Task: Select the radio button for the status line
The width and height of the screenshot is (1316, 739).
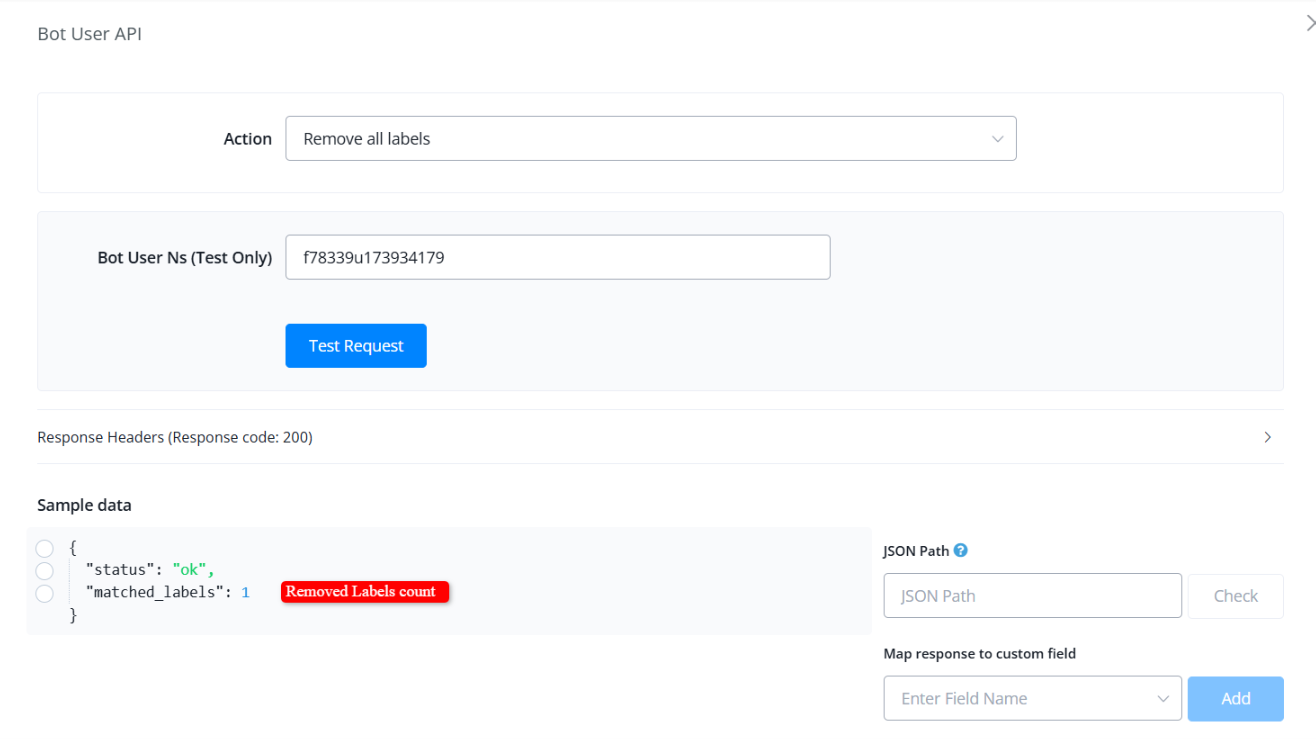Action: (44, 570)
